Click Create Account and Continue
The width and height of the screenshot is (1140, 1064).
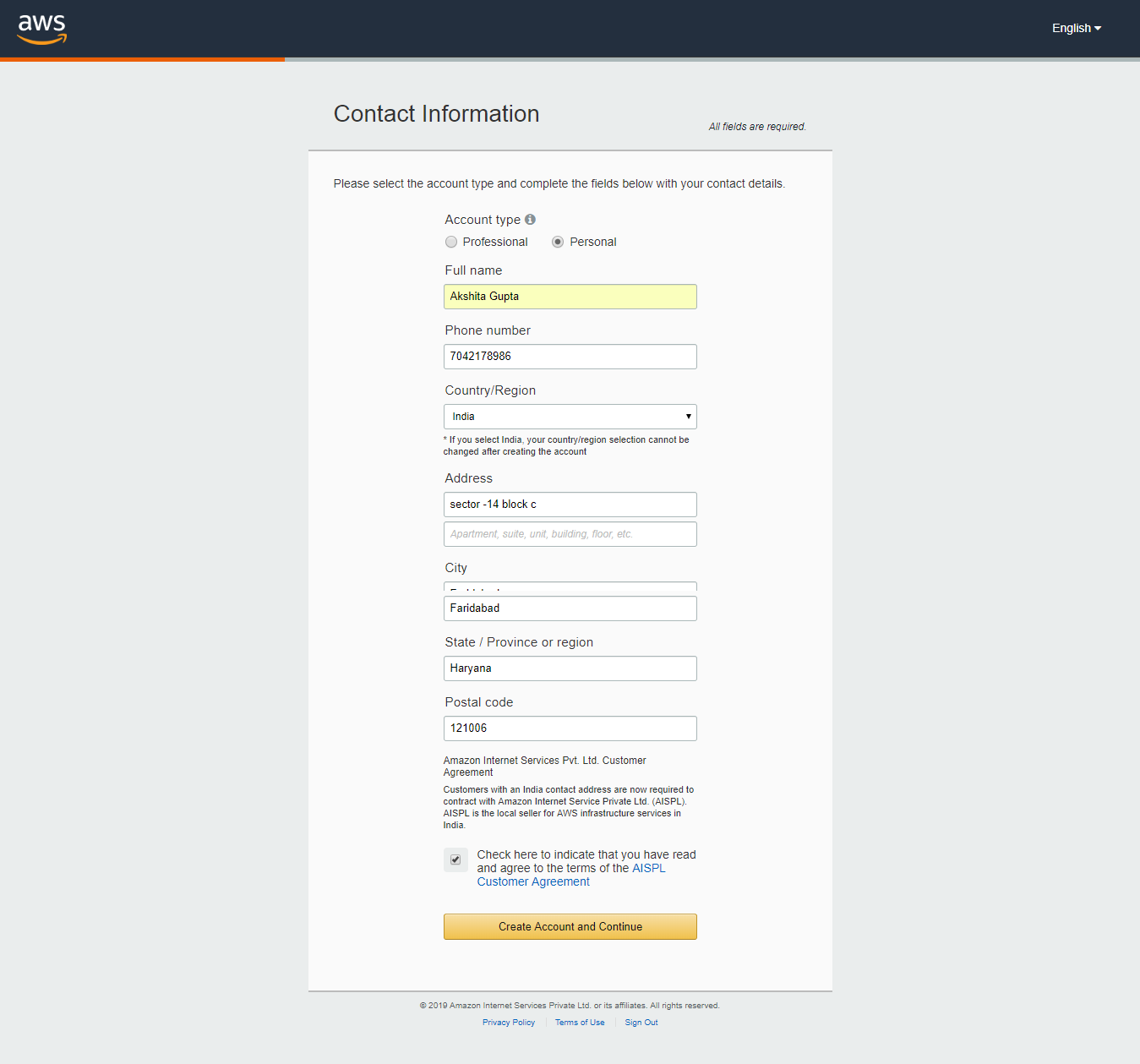[x=570, y=926]
